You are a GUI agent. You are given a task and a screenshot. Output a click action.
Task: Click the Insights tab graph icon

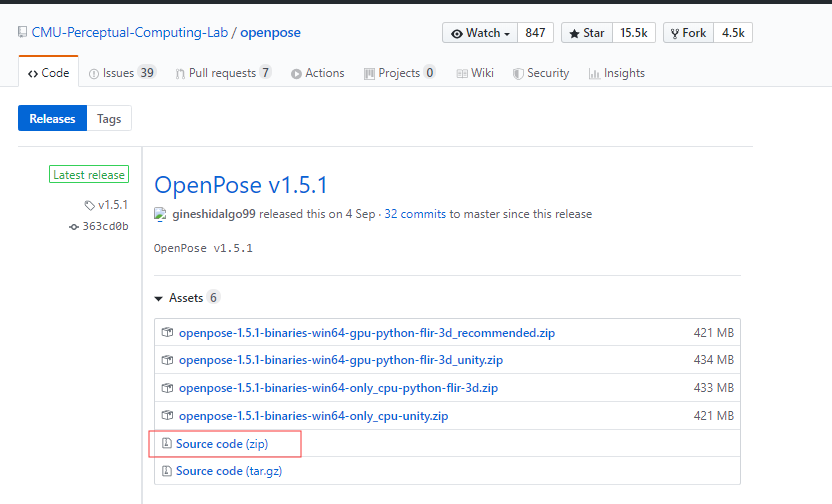point(594,74)
